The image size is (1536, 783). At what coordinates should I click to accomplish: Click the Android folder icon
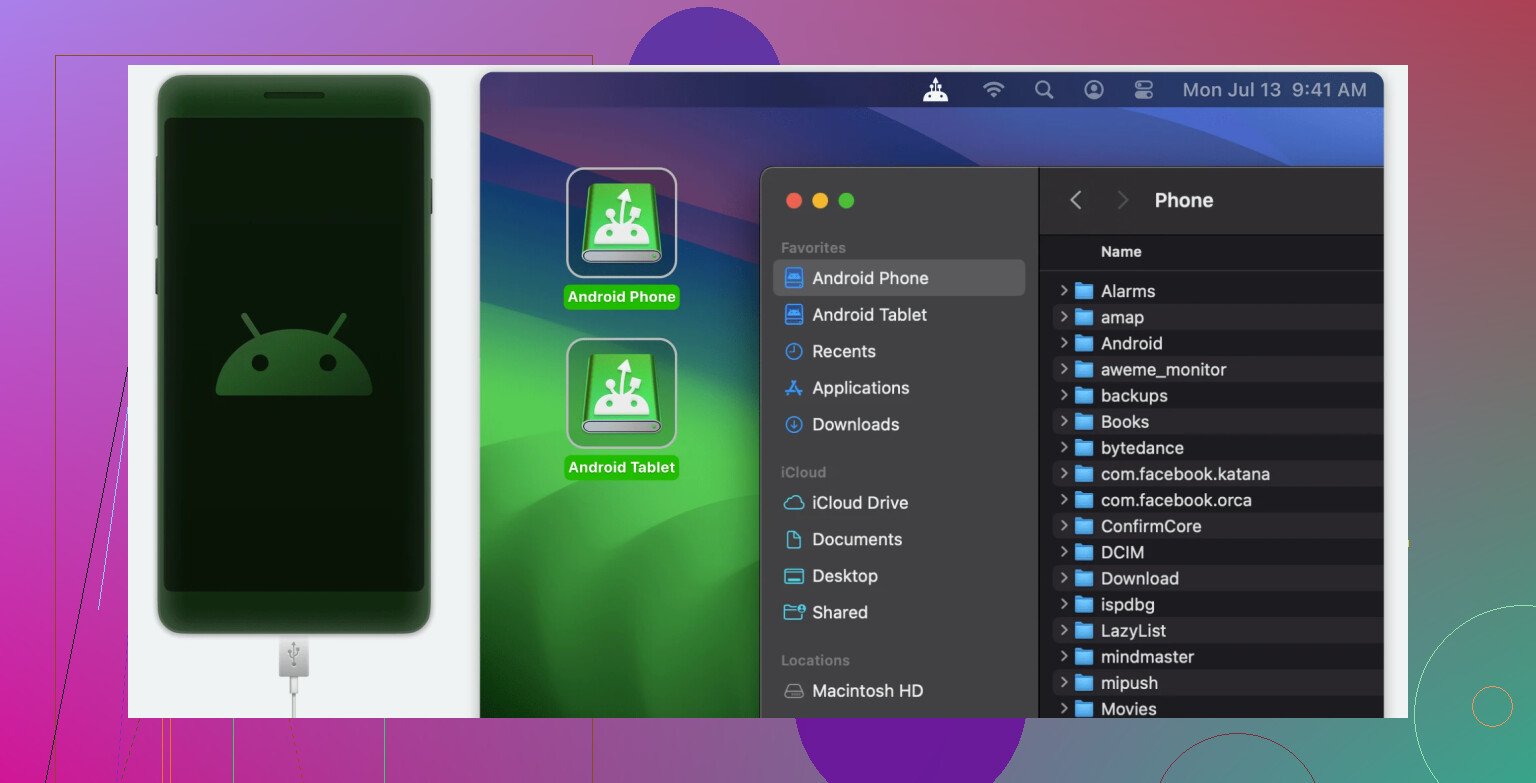pyautogui.click(x=1084, y=343)
